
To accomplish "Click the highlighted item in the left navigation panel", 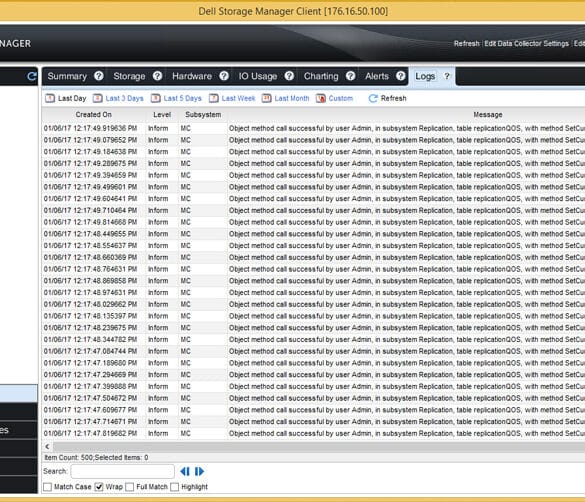I will pyautogui.click(x=19, y=393).
